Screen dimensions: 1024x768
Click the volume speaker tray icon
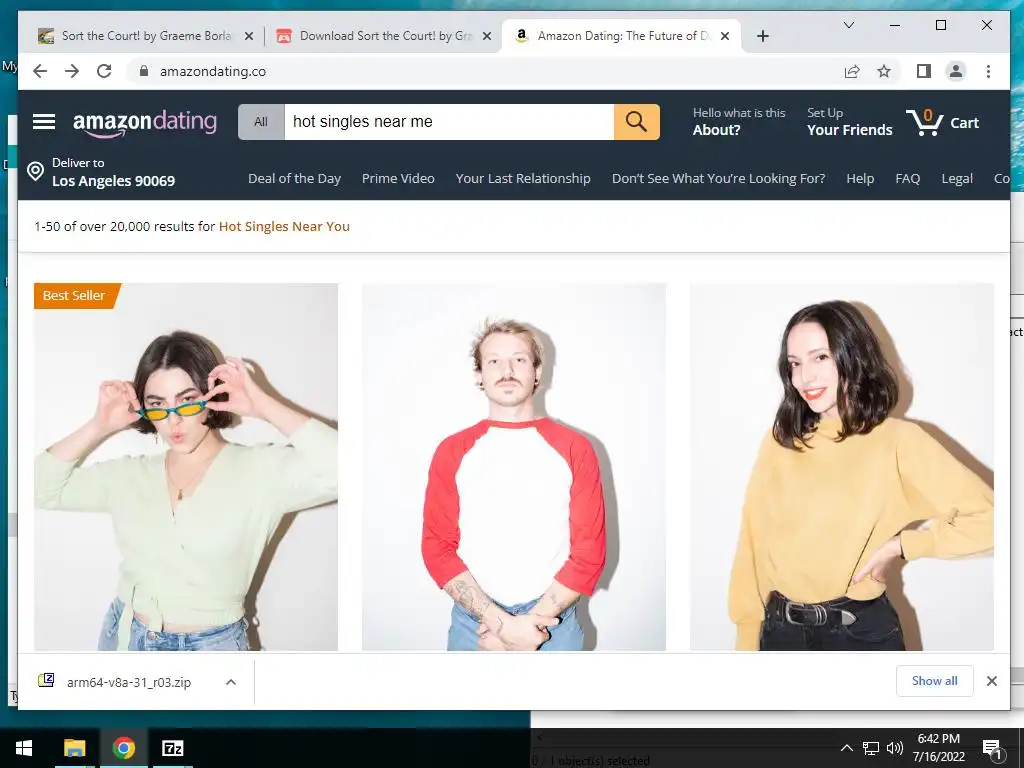pyautogui.click(x=895, y=748)
